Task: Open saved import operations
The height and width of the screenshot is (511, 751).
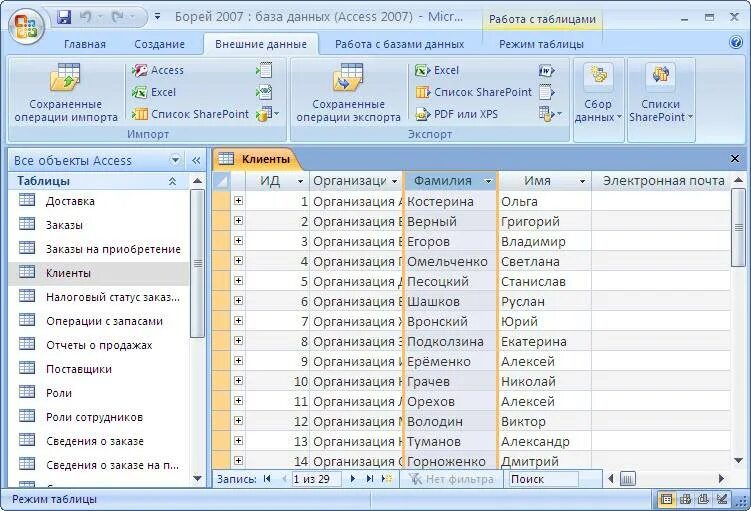Action: click(66, 93)
